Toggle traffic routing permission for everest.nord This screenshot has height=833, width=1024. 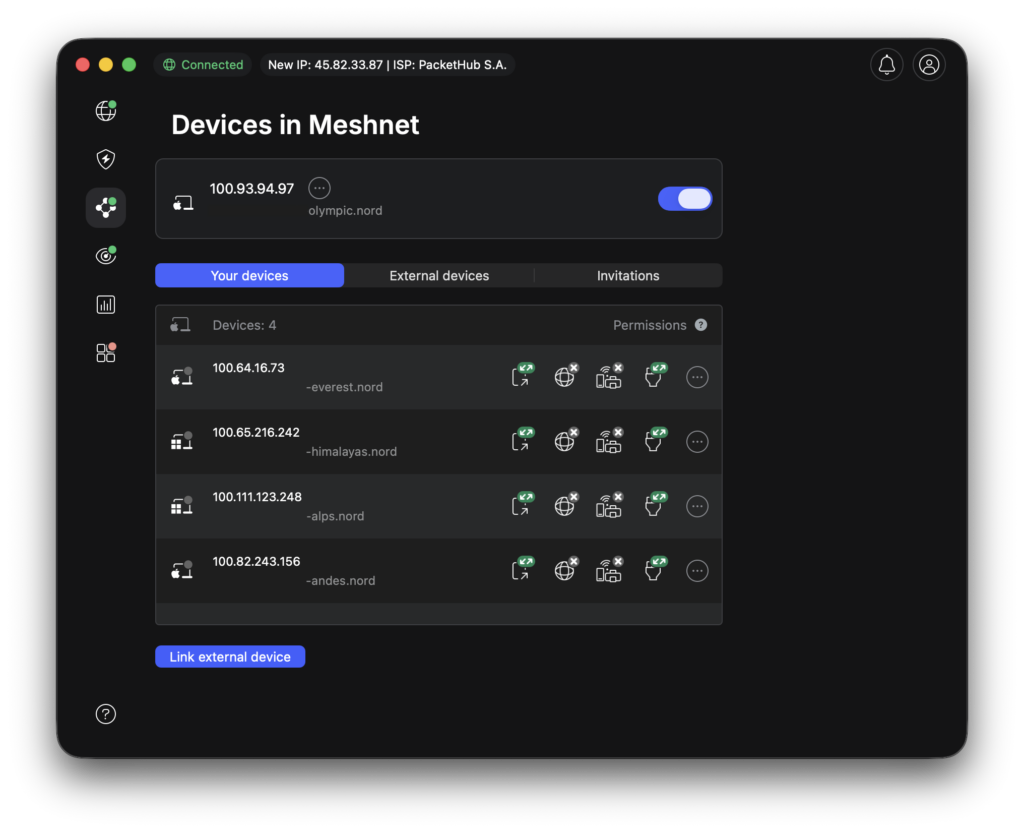(x=566, y=375)
